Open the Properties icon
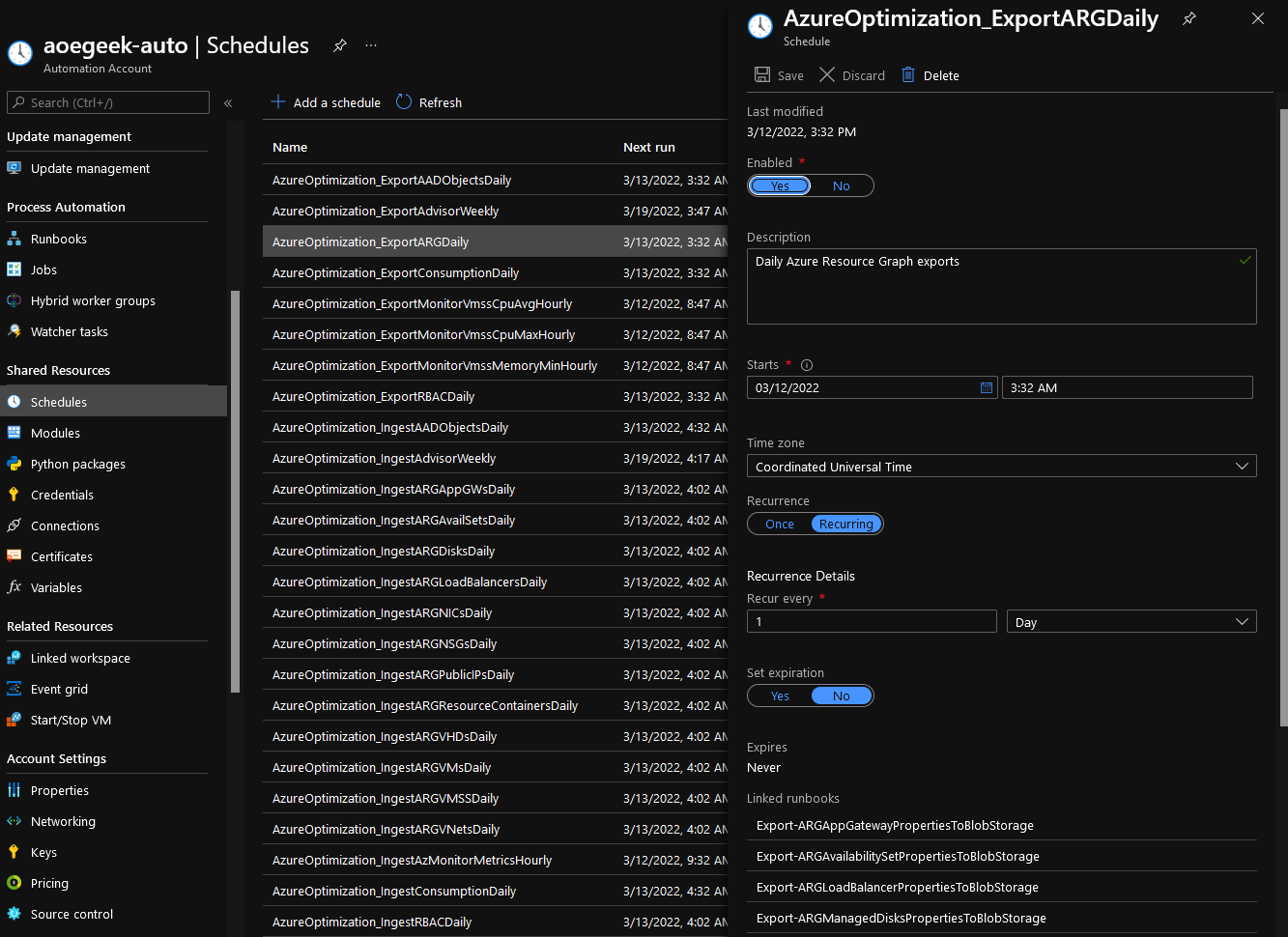The width and height of the screenshot is (1288, 937). tap(14, 790)
